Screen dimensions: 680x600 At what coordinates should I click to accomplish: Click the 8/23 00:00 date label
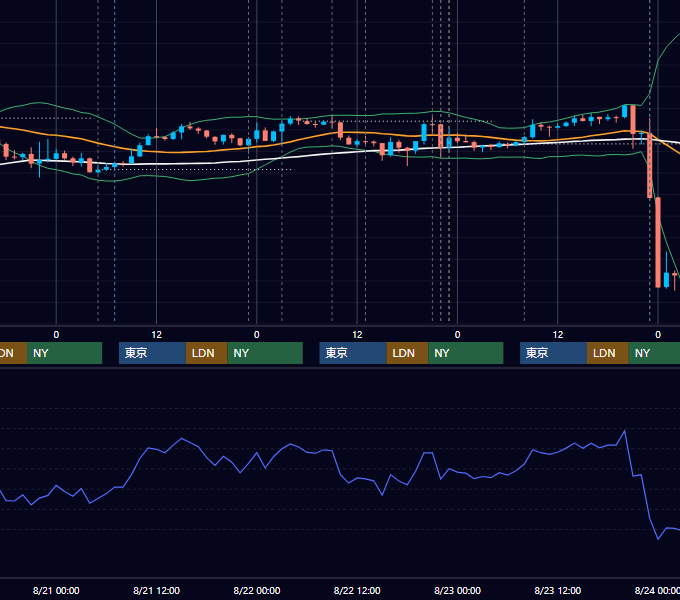[457, 590]
